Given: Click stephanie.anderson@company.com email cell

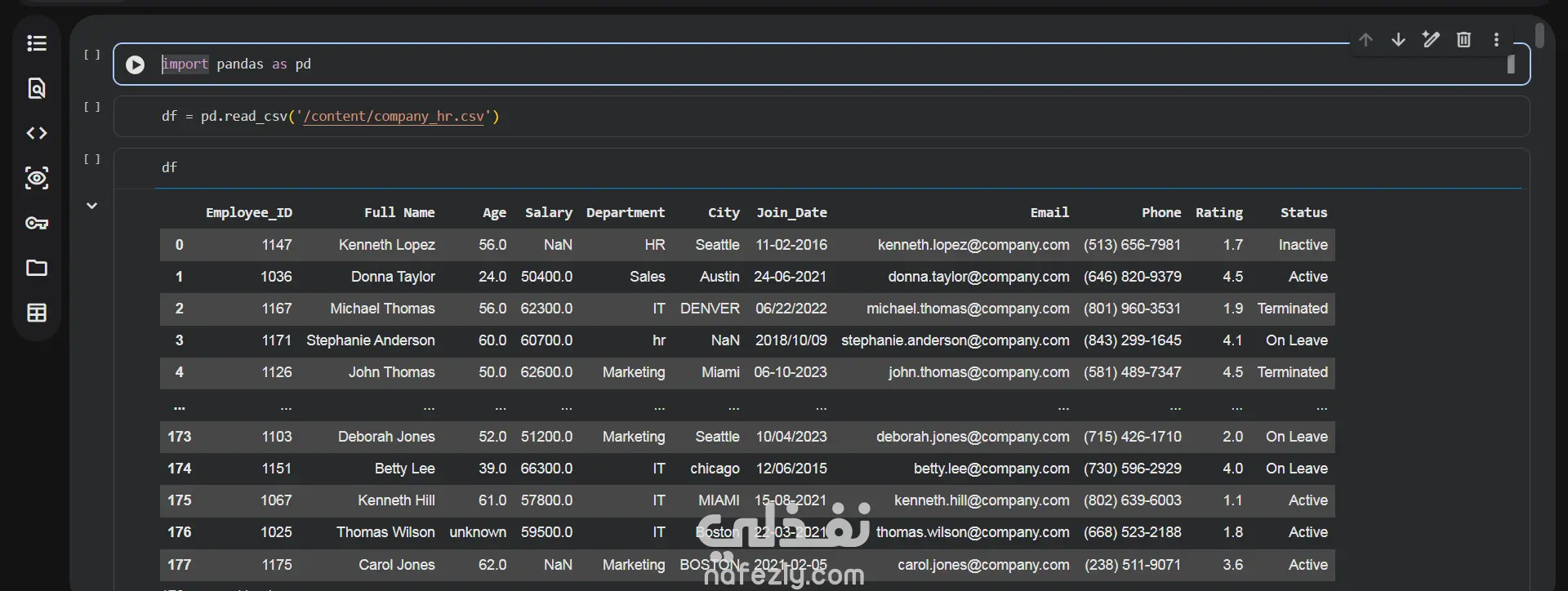Looking at the screenshot, I should point(955,340).
